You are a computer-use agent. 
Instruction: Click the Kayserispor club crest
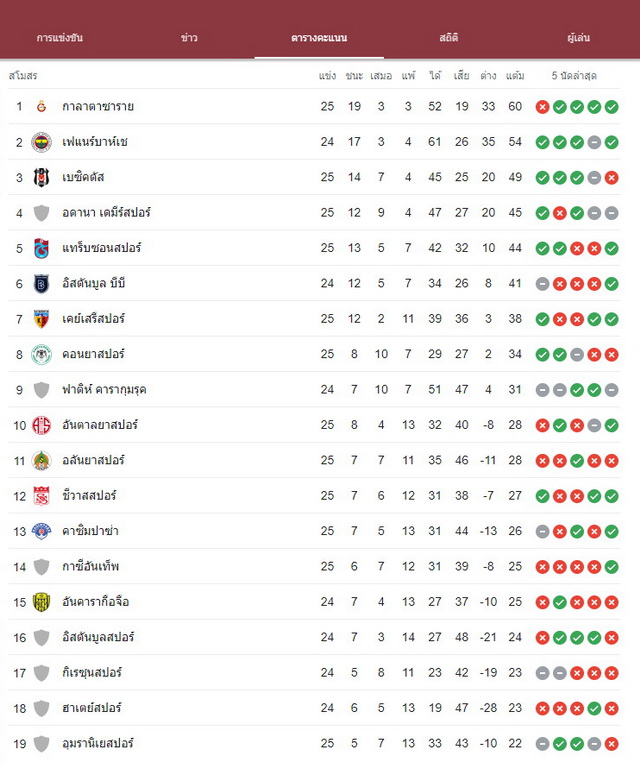pyautogui.click(x=42, y=319)
